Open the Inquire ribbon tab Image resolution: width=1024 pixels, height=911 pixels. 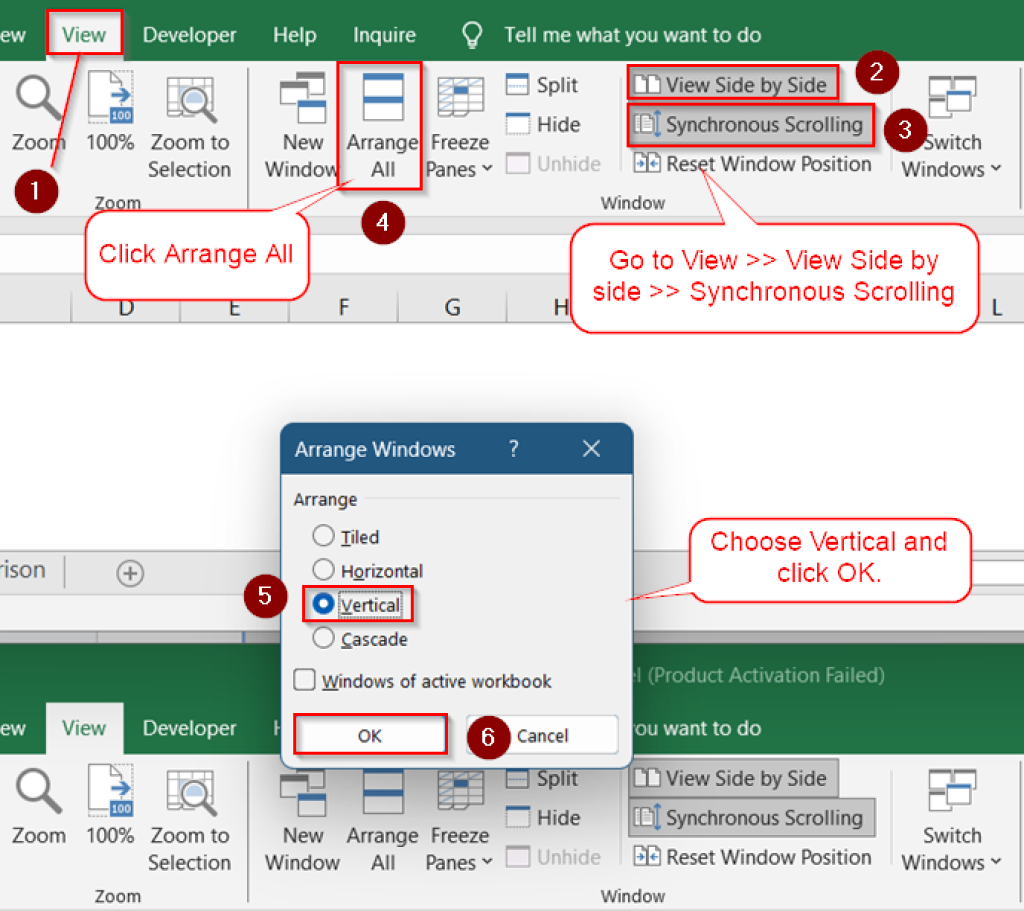pos(384,34)
